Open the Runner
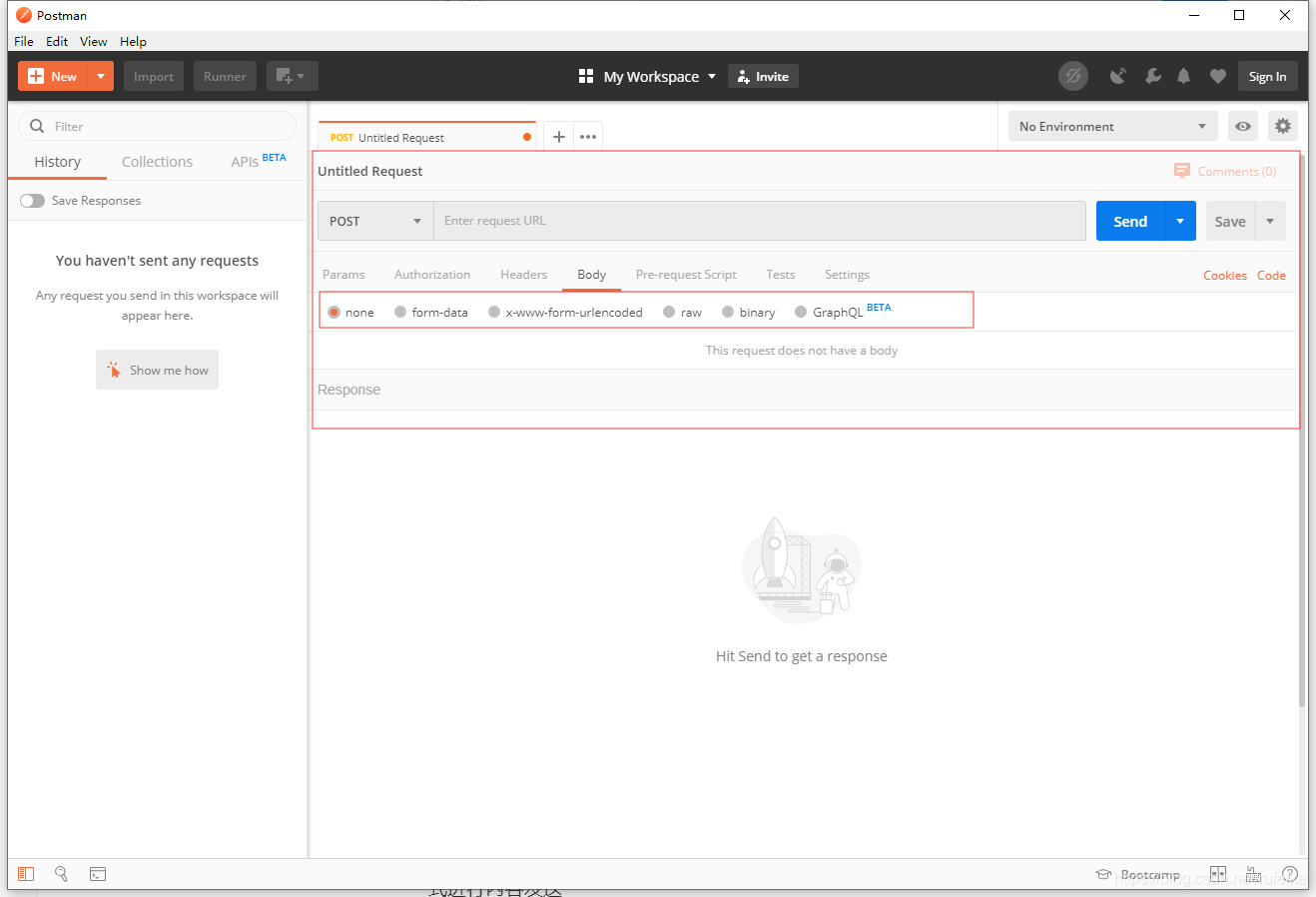 click(225, 76)
